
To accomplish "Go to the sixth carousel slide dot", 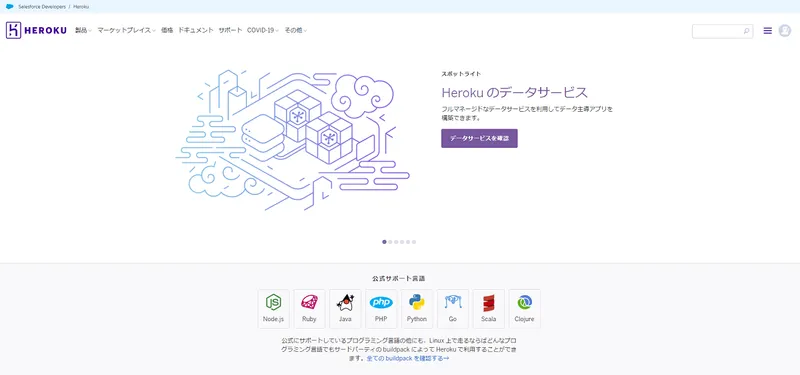I will pyautogui.click(x=414, y=242).
